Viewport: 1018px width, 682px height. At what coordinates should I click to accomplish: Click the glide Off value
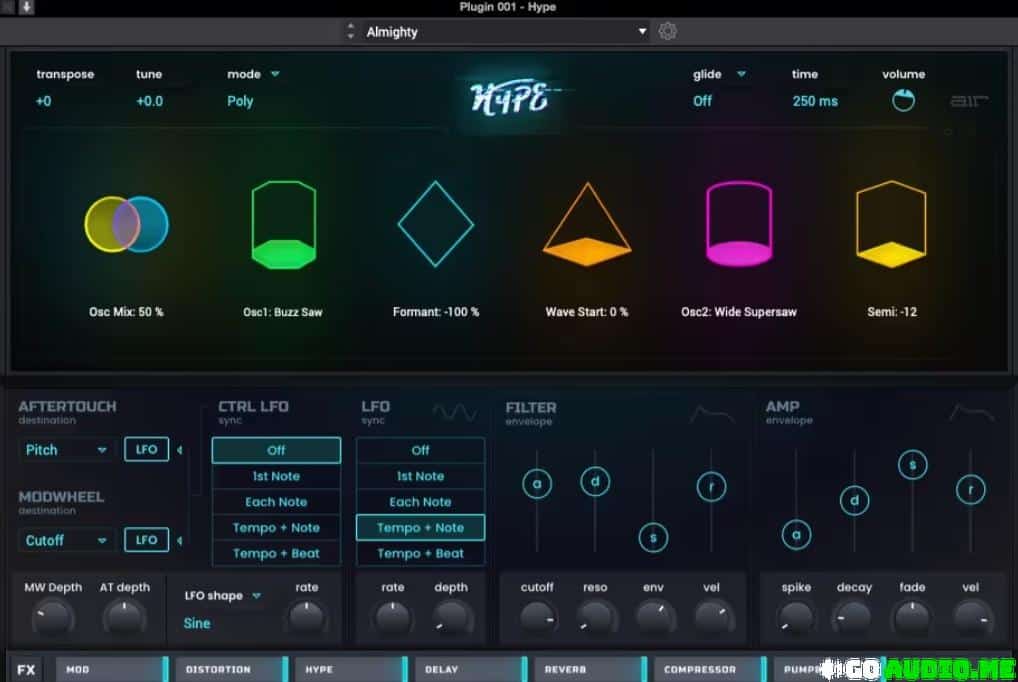pos(702,101)
